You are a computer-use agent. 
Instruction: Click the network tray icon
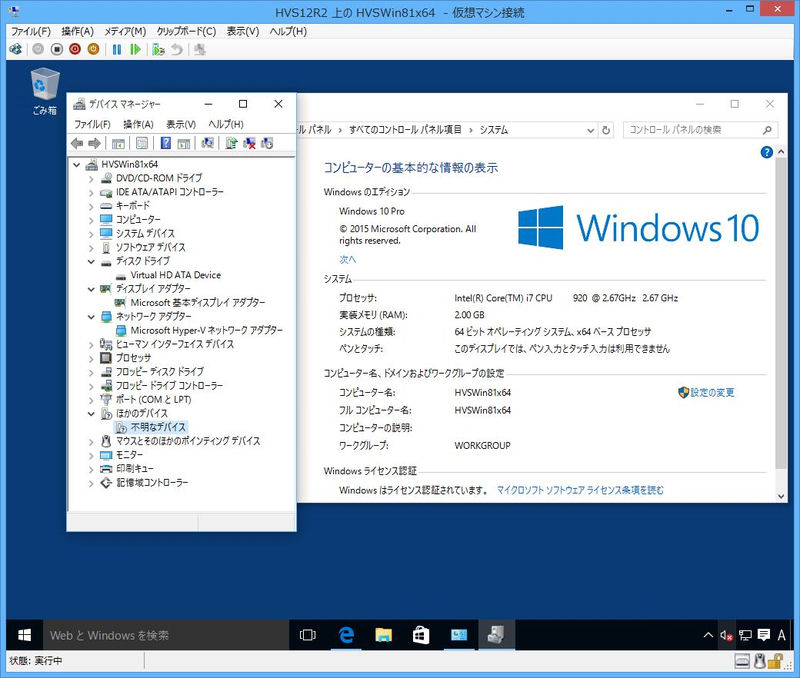745,635
